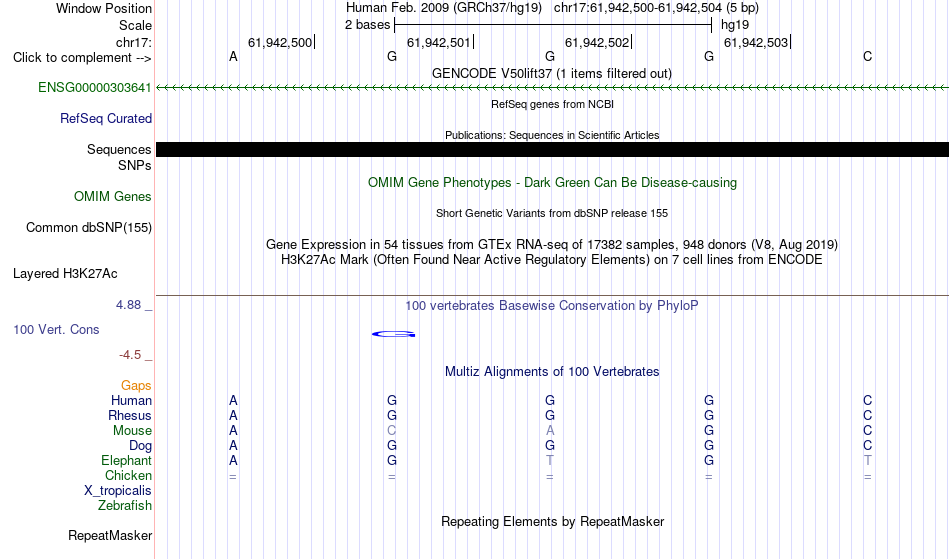Click the 4.88 PhyloP upper scale value
Image resolution: width=950 pixels, height=559 pixels.
(128, 305)
